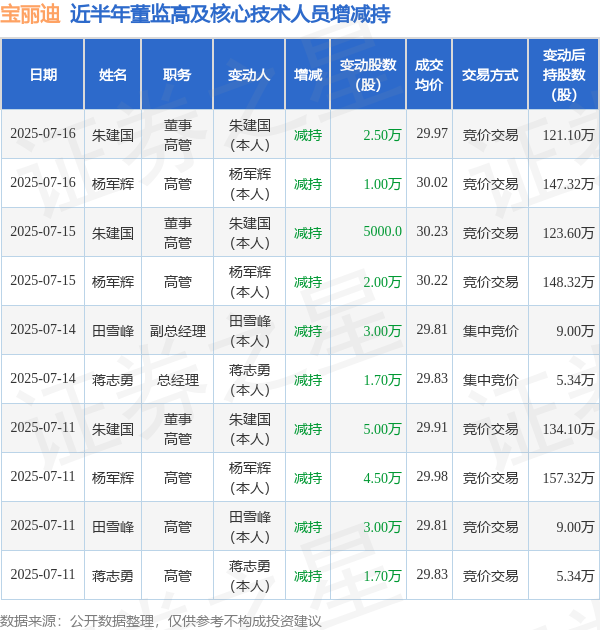Click the 2.50万 share change value

(x=382, y=135)
